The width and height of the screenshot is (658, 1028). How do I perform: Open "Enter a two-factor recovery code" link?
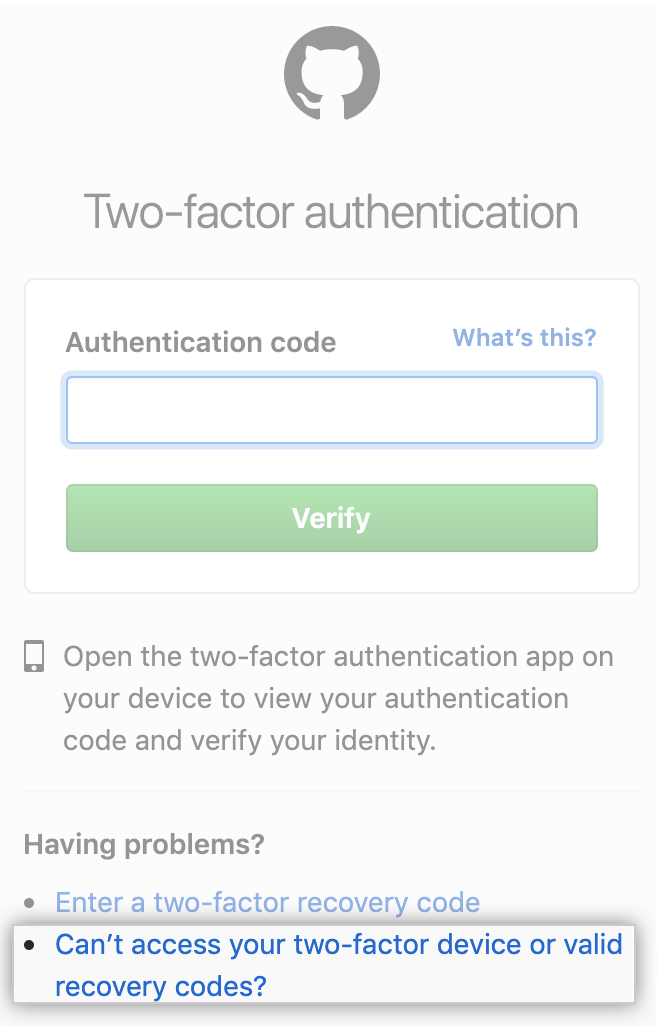click(267, 903)
